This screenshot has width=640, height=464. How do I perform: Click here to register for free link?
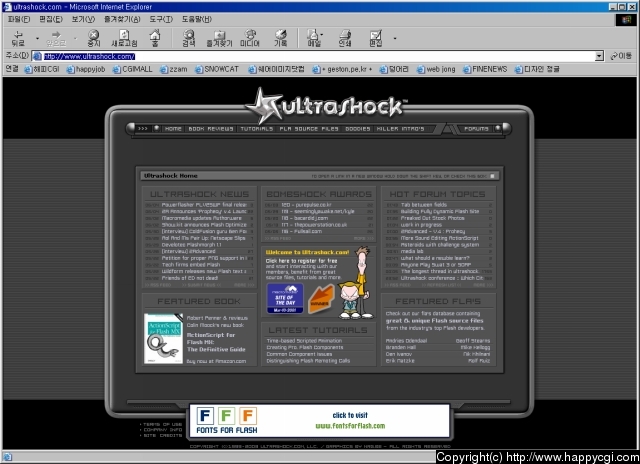[301, 261]
